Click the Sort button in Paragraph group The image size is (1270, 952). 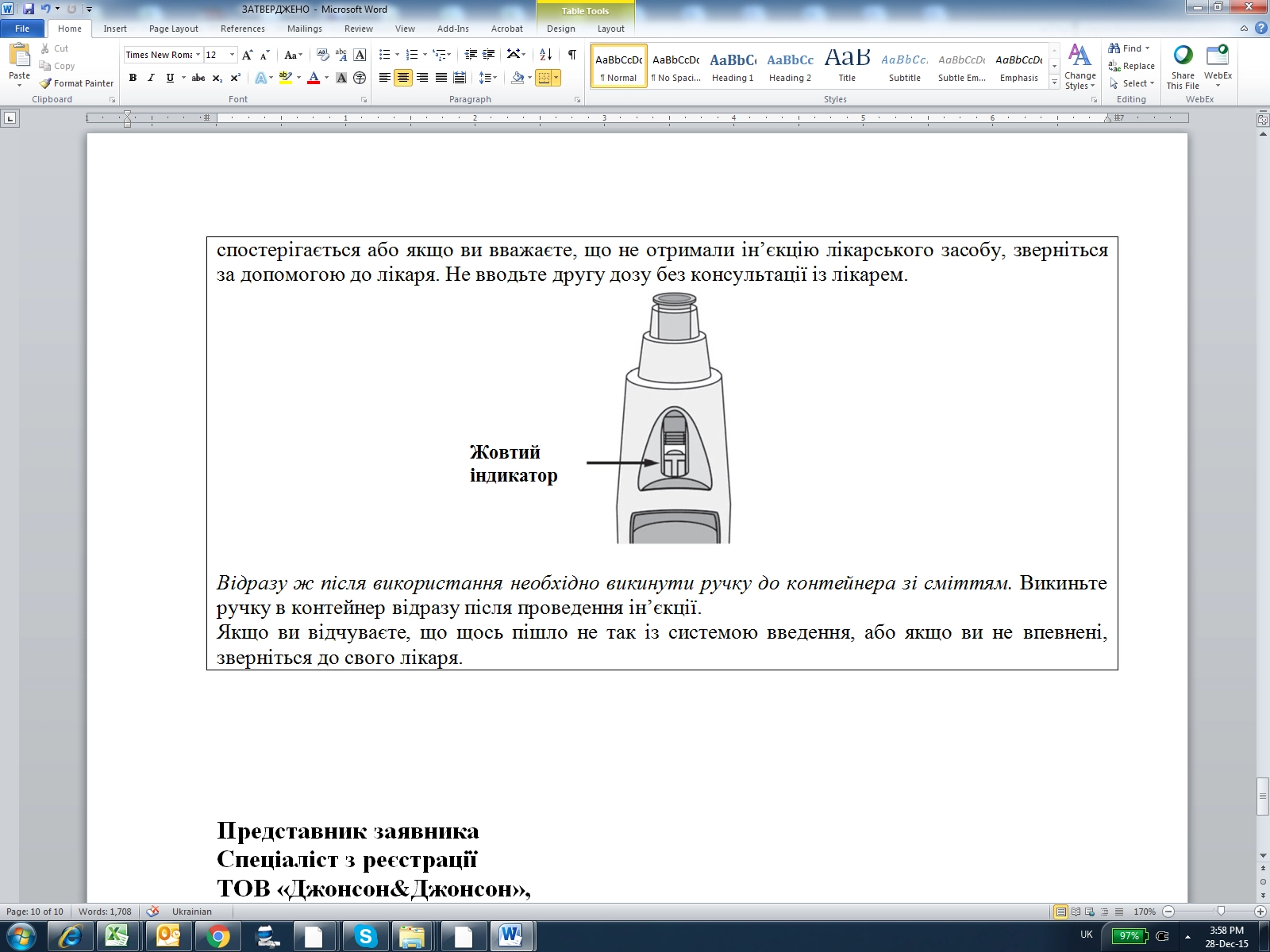545,55
